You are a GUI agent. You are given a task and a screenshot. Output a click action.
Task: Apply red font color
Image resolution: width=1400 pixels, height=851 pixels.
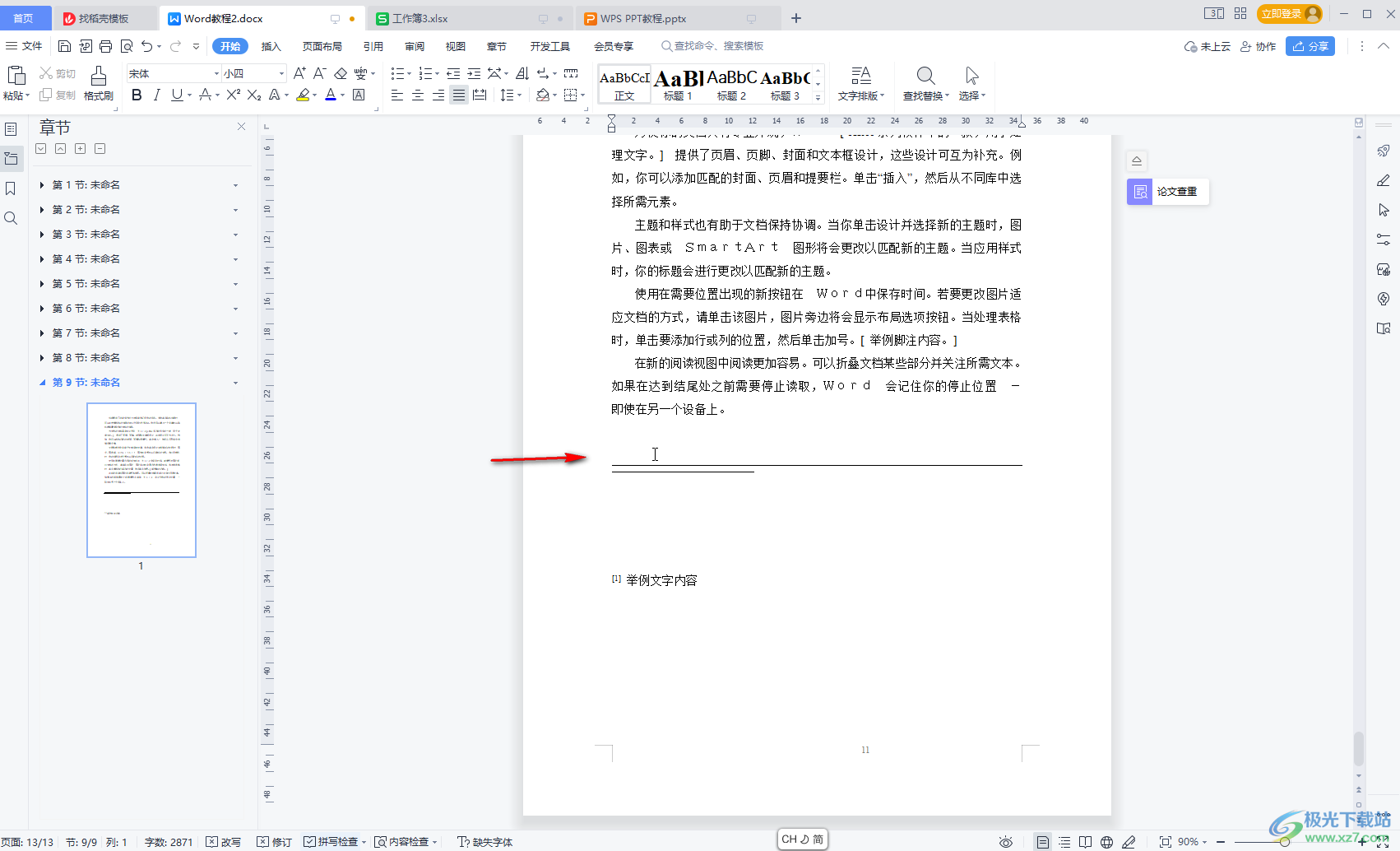coord(331,95)
